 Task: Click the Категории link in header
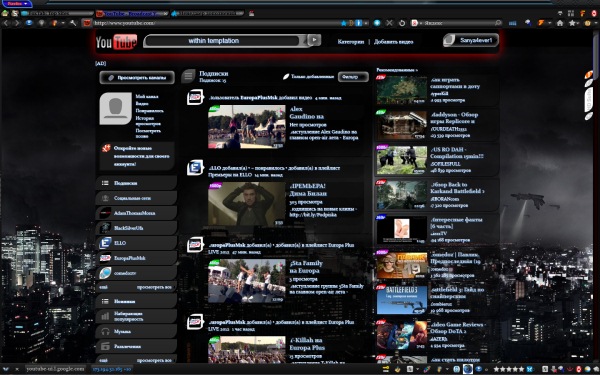coord(351,42)
